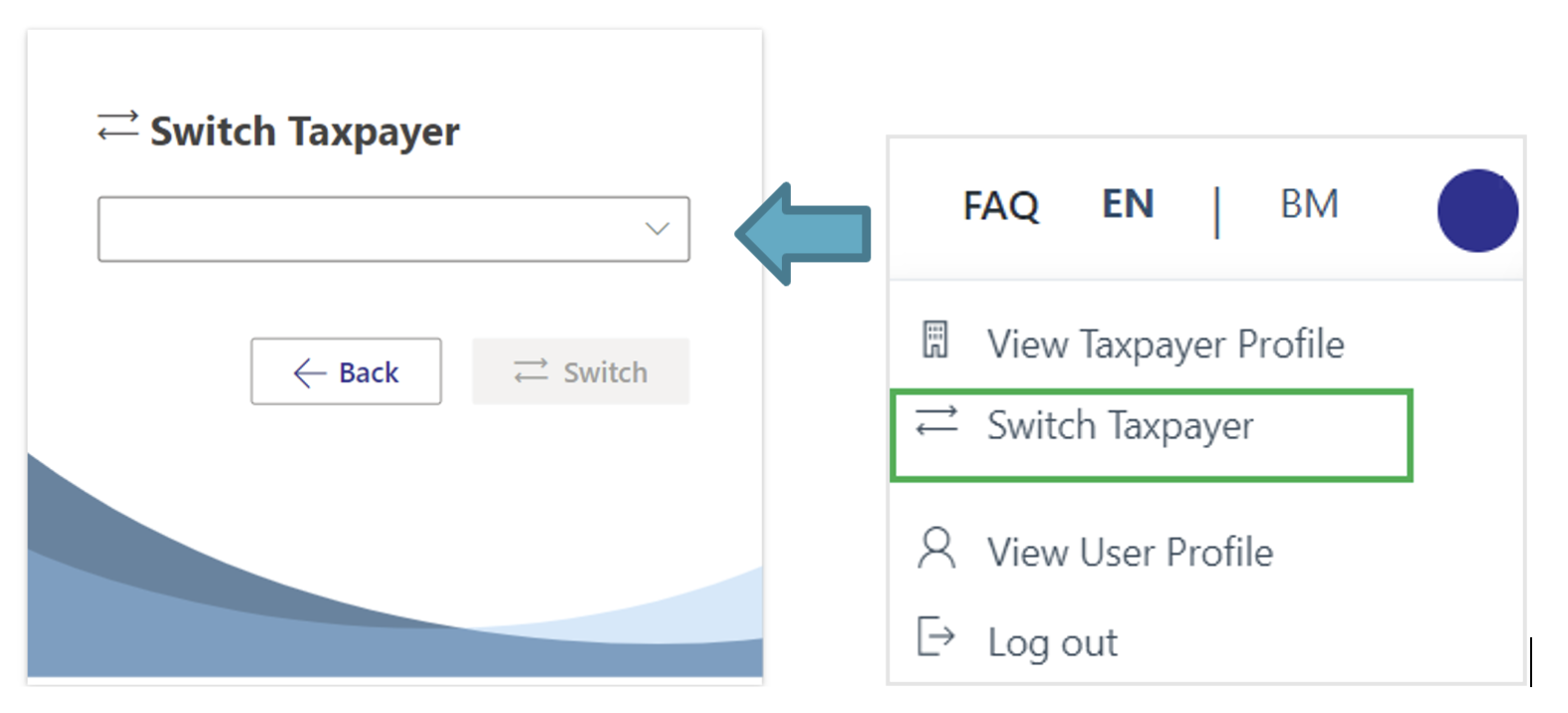The height and width of the screenshot is (713, 1568).
Task: Click the person icon beside View User Profile
Action: [x=935, y=549]
